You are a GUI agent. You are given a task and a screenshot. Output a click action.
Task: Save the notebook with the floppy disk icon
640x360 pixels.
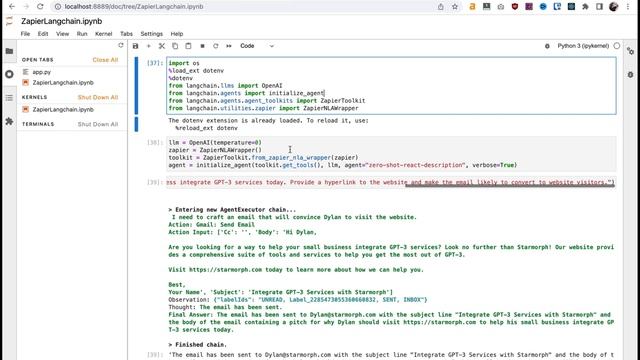(136, 46)
